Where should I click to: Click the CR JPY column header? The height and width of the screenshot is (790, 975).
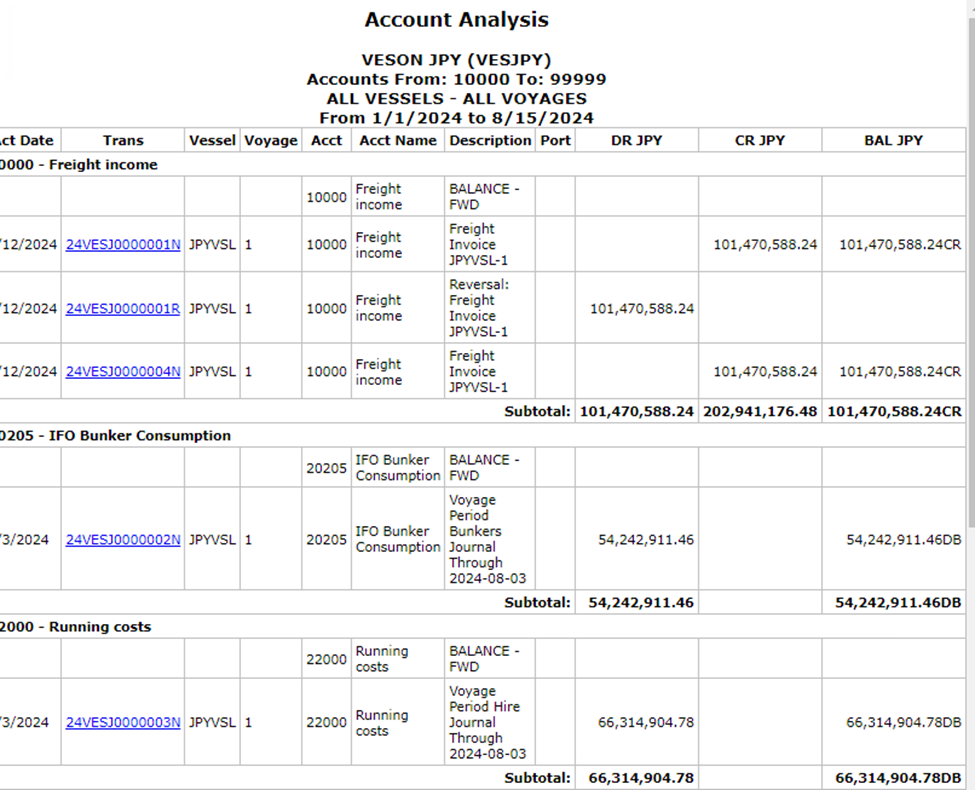click(x=759, y=141)
